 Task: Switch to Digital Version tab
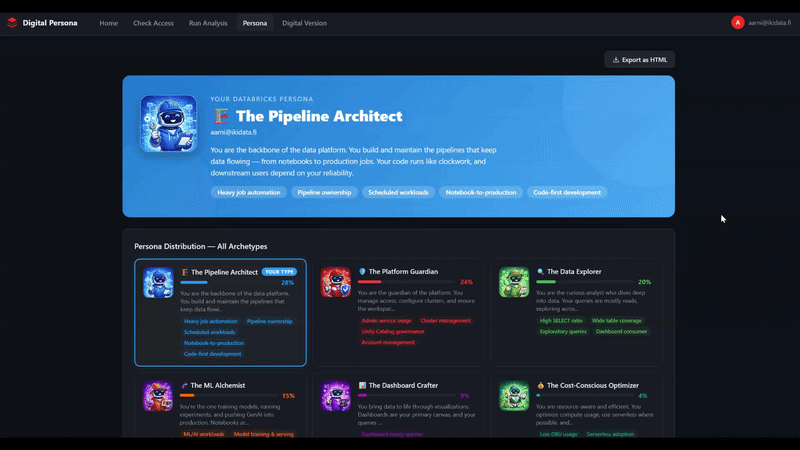304,23
